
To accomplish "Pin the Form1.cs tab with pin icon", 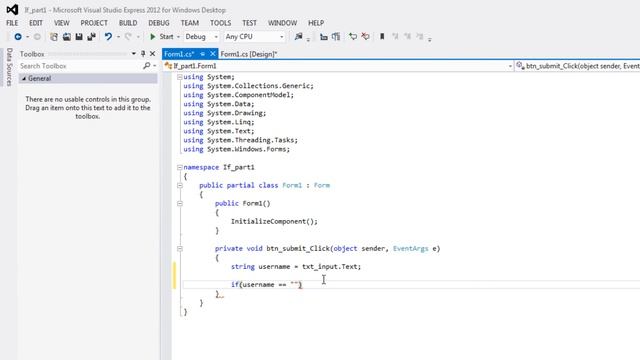I will (202, 54).
